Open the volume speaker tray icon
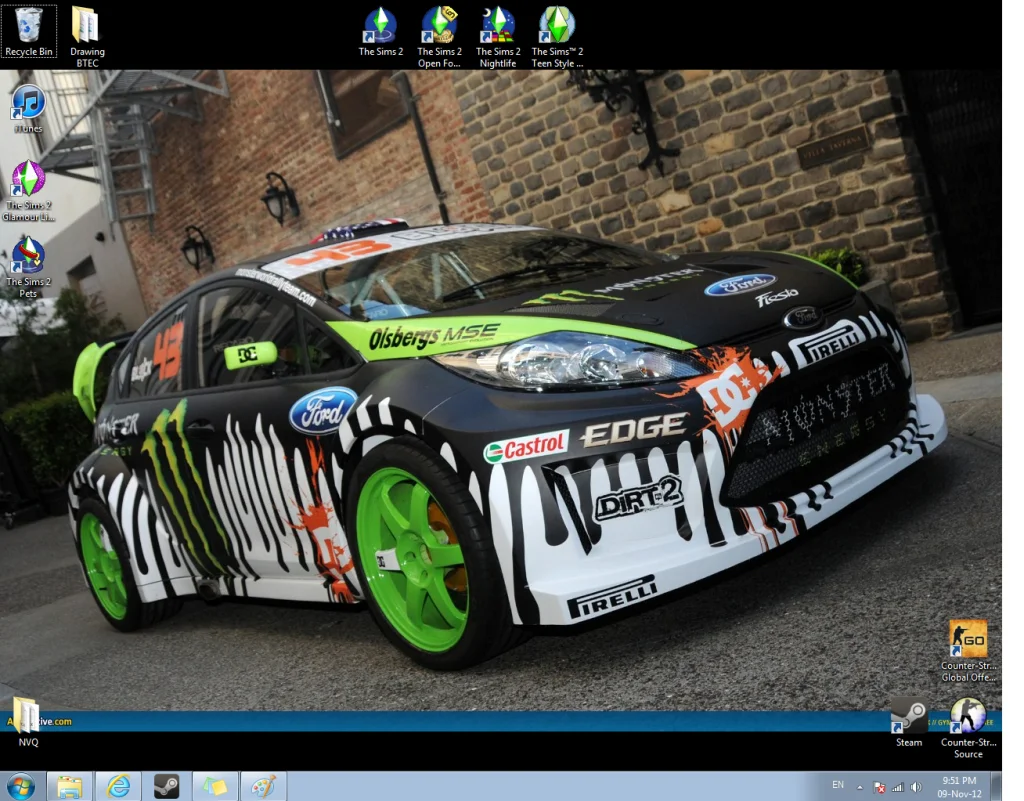The width and height of the screenshot is (1024, 801). 916,787
